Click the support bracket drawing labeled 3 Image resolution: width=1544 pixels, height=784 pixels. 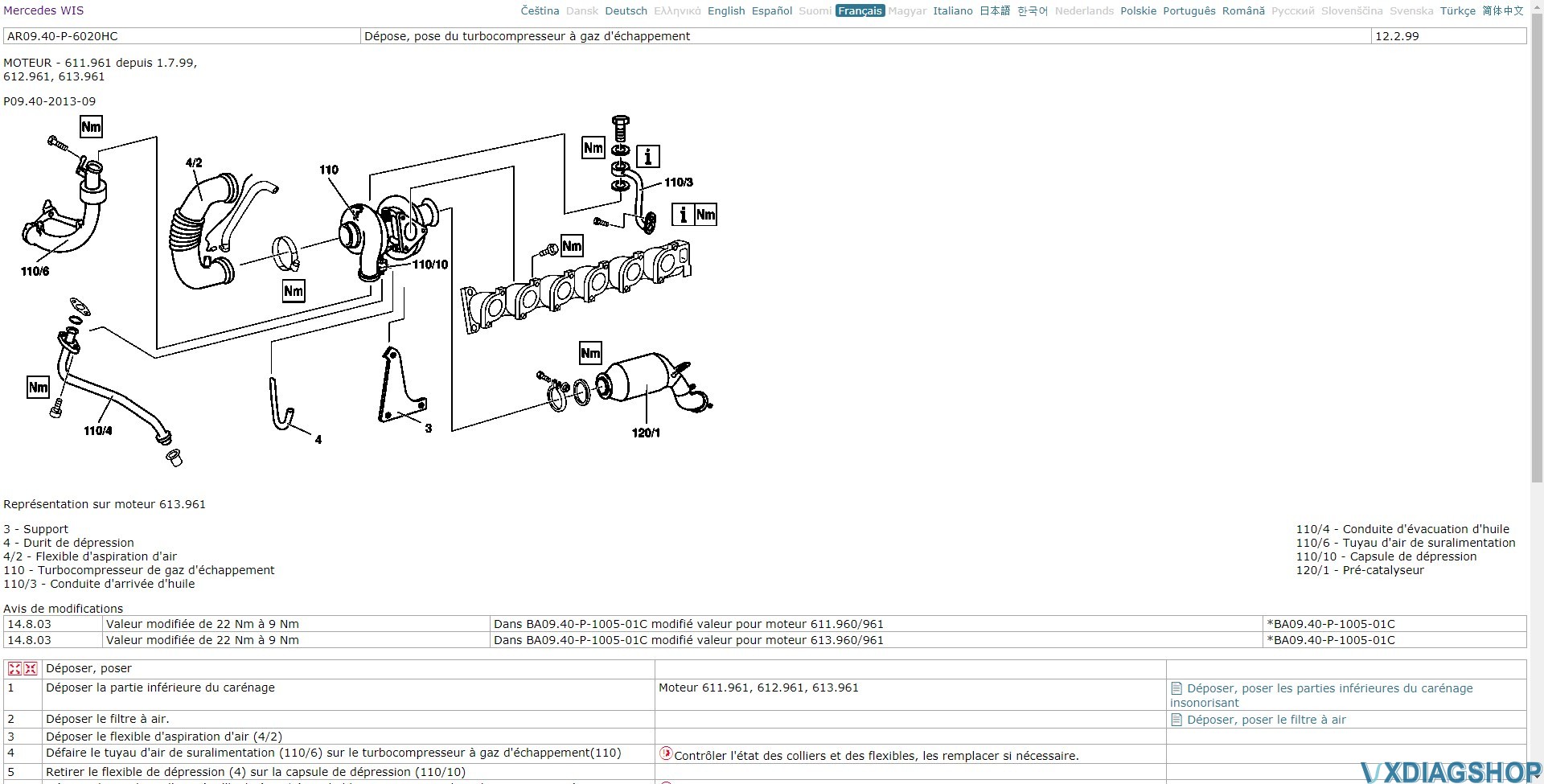pos(401,386)
